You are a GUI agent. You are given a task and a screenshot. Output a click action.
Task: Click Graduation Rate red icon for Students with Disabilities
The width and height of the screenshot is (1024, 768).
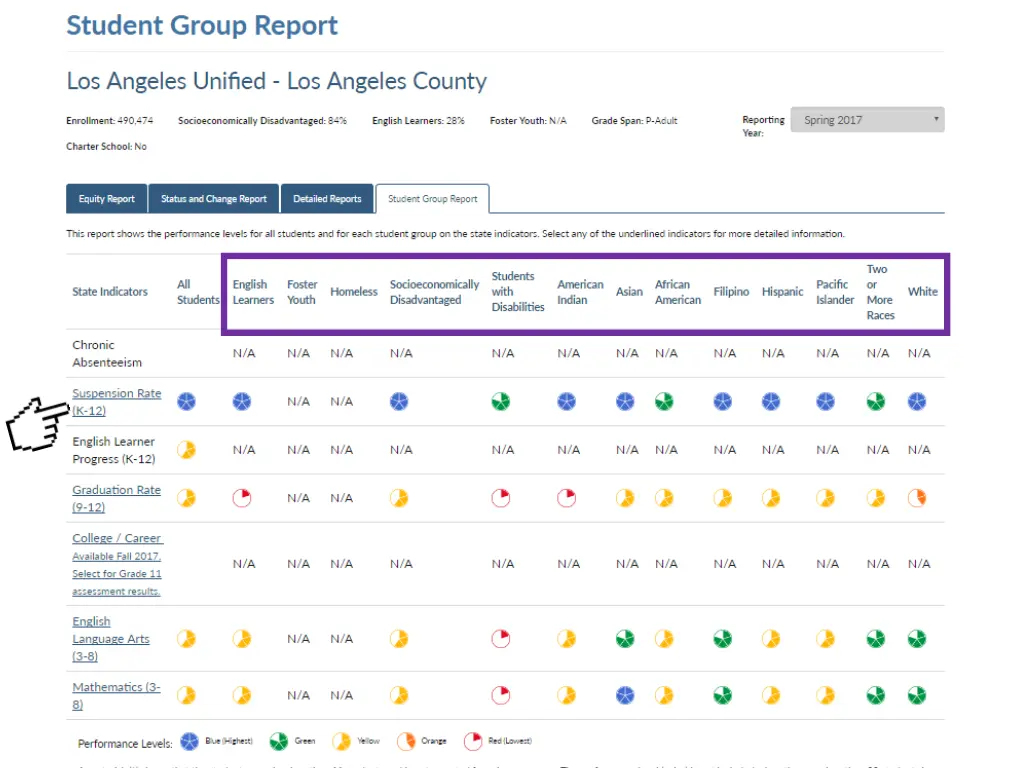pos(501,498)
